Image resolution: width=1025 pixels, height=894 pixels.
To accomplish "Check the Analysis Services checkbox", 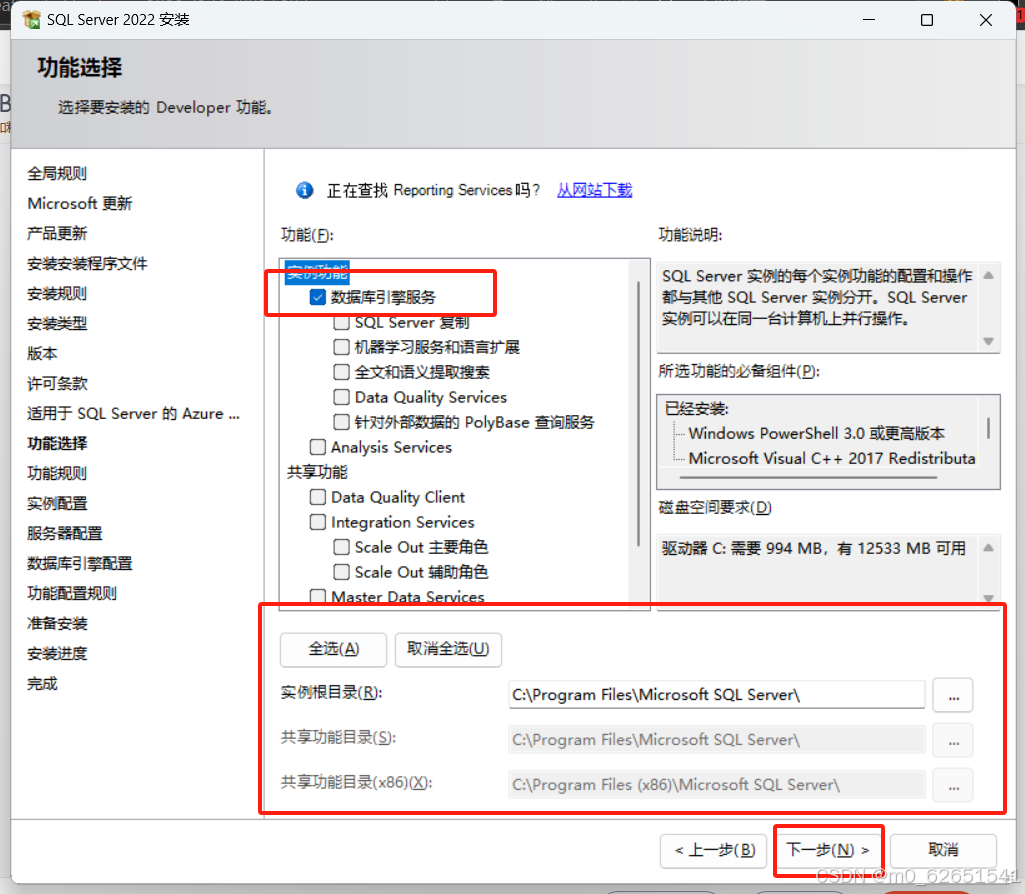I will pyautogui.click(x=318, y=447).
